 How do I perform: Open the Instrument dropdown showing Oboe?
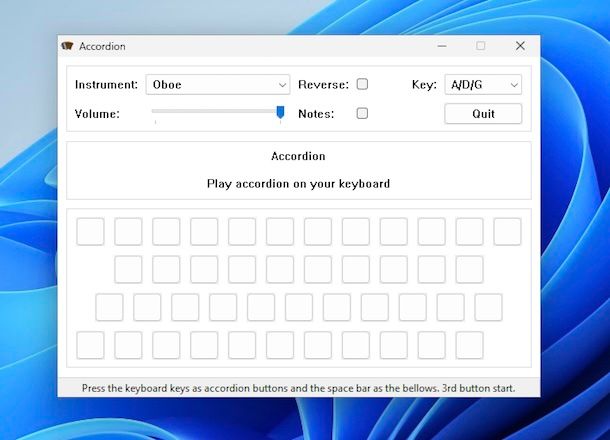pos(218,84)
